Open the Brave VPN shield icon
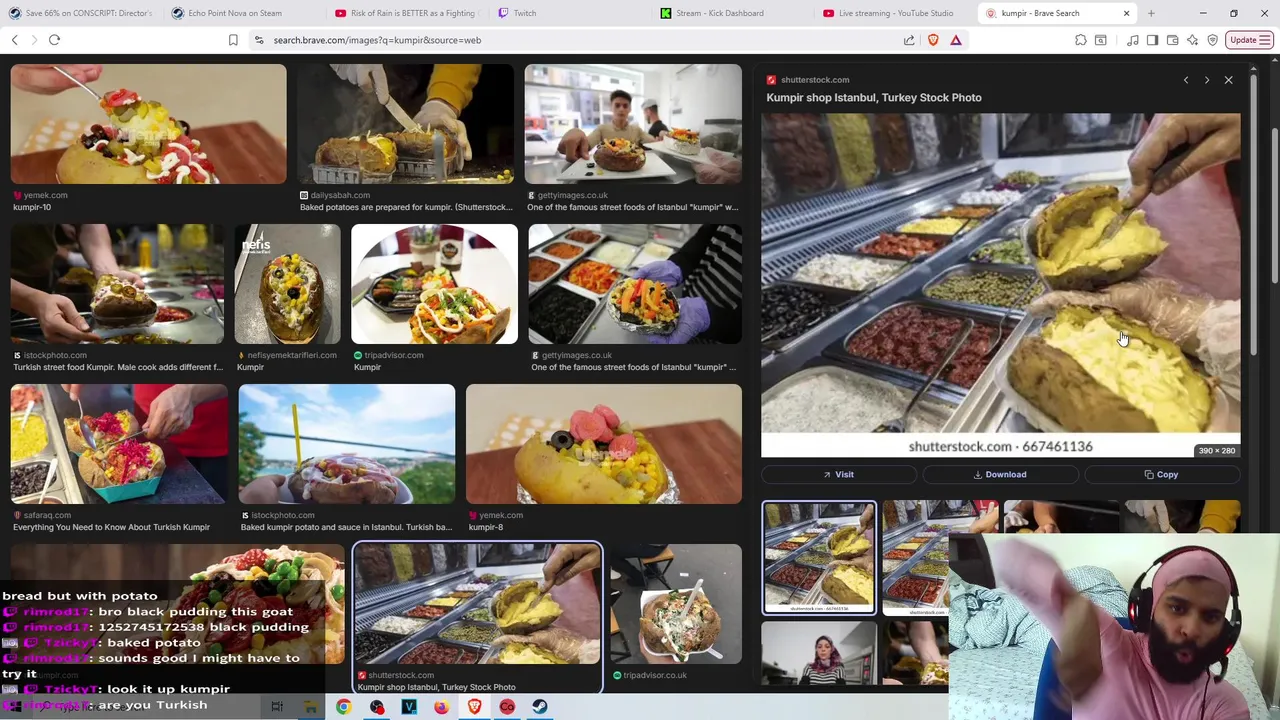 coord(1212,40)
